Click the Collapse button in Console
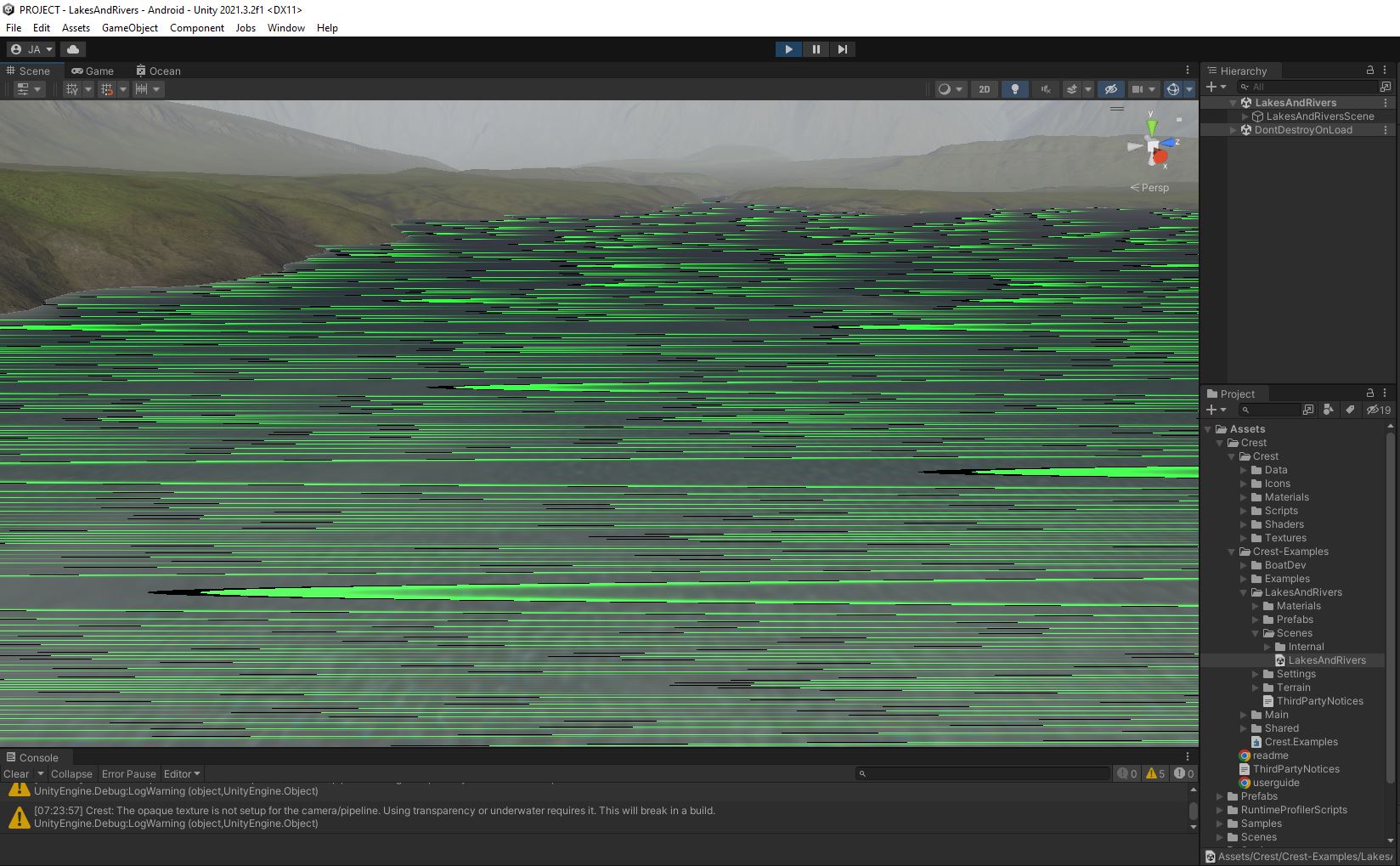This screenshot has height=866, width=1400. tap(71, 773)
